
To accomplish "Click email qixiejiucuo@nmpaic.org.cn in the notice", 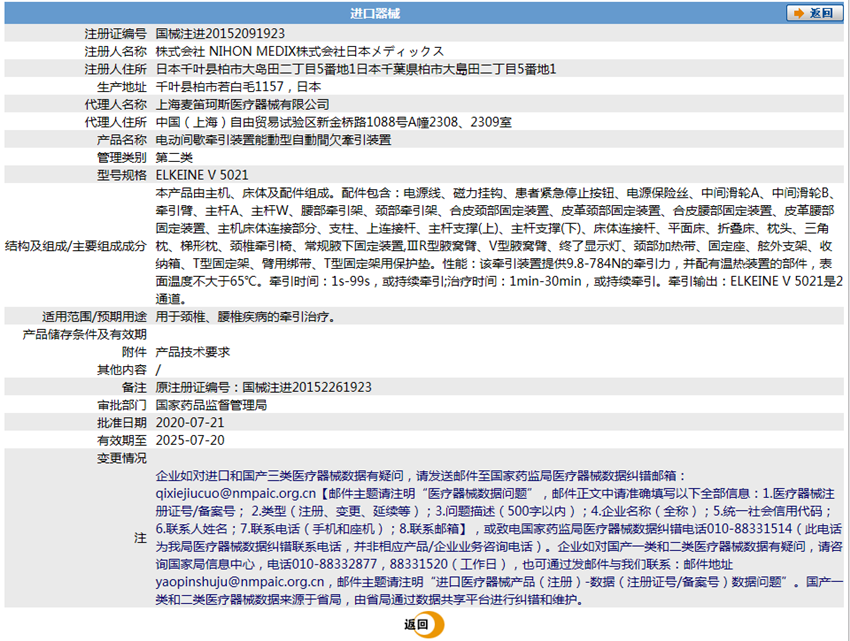I will coord(235,493).
